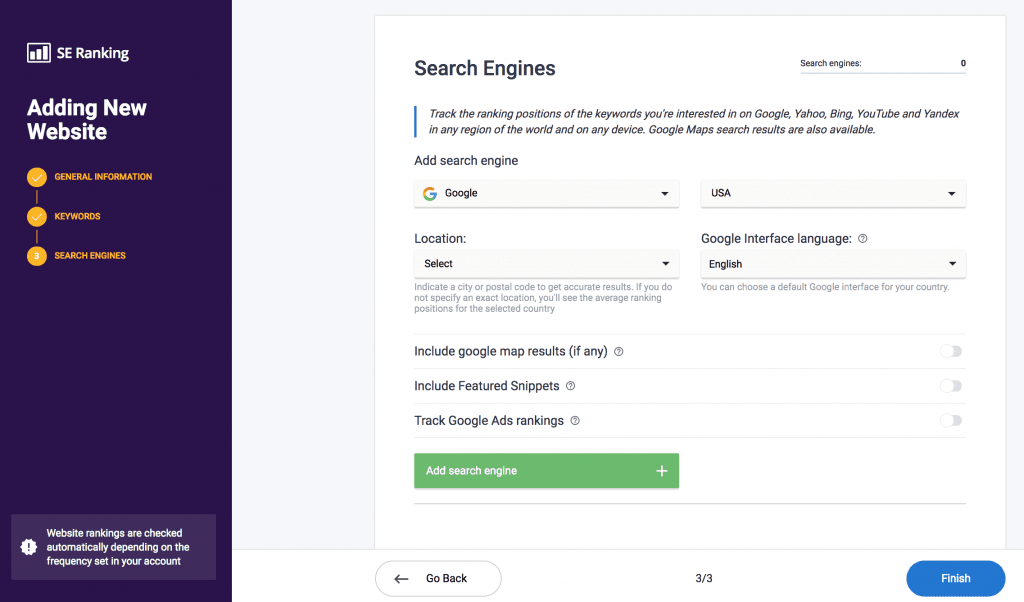
Task: Enable Include Featured Snippets toggle
Action: (x=951, y=386)
